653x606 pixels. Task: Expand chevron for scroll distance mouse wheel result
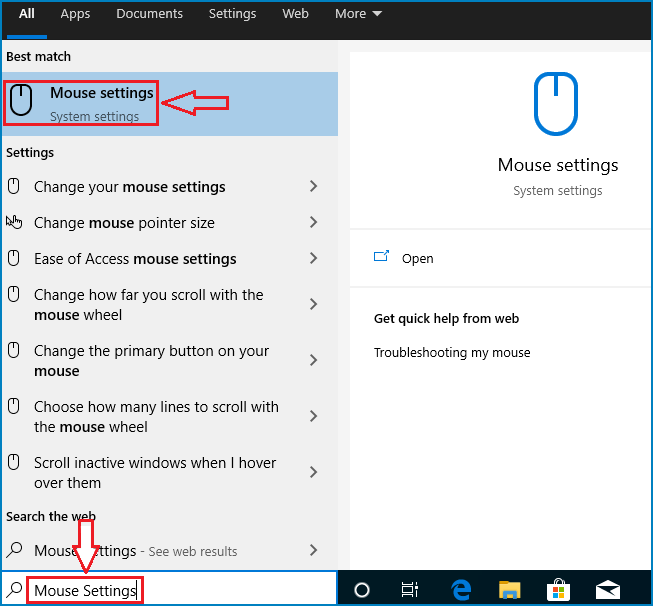pyautogui.click(x=314, y=304)
